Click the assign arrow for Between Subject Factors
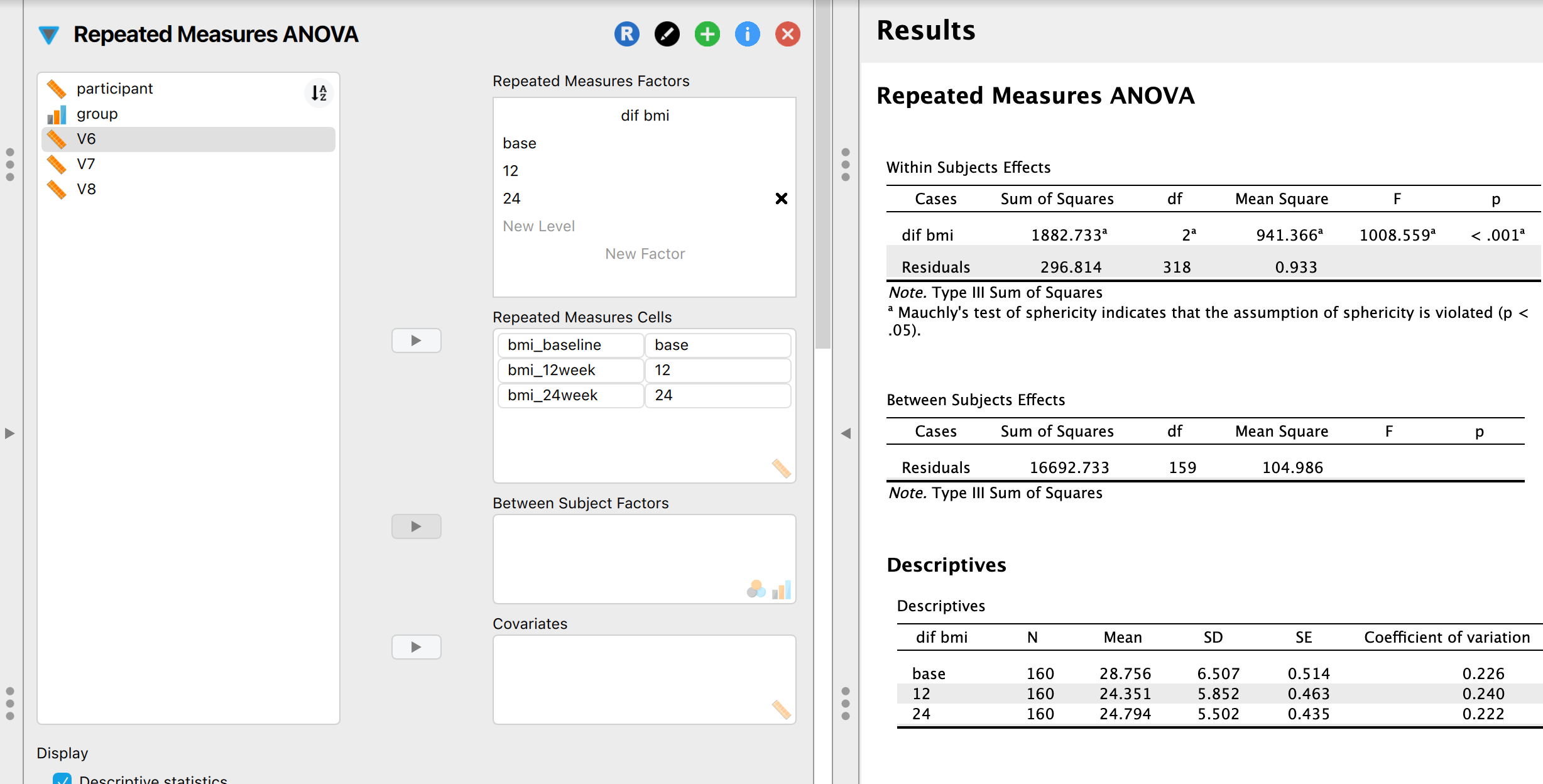Screen dimensions: 1543x784 pos(416,526)
